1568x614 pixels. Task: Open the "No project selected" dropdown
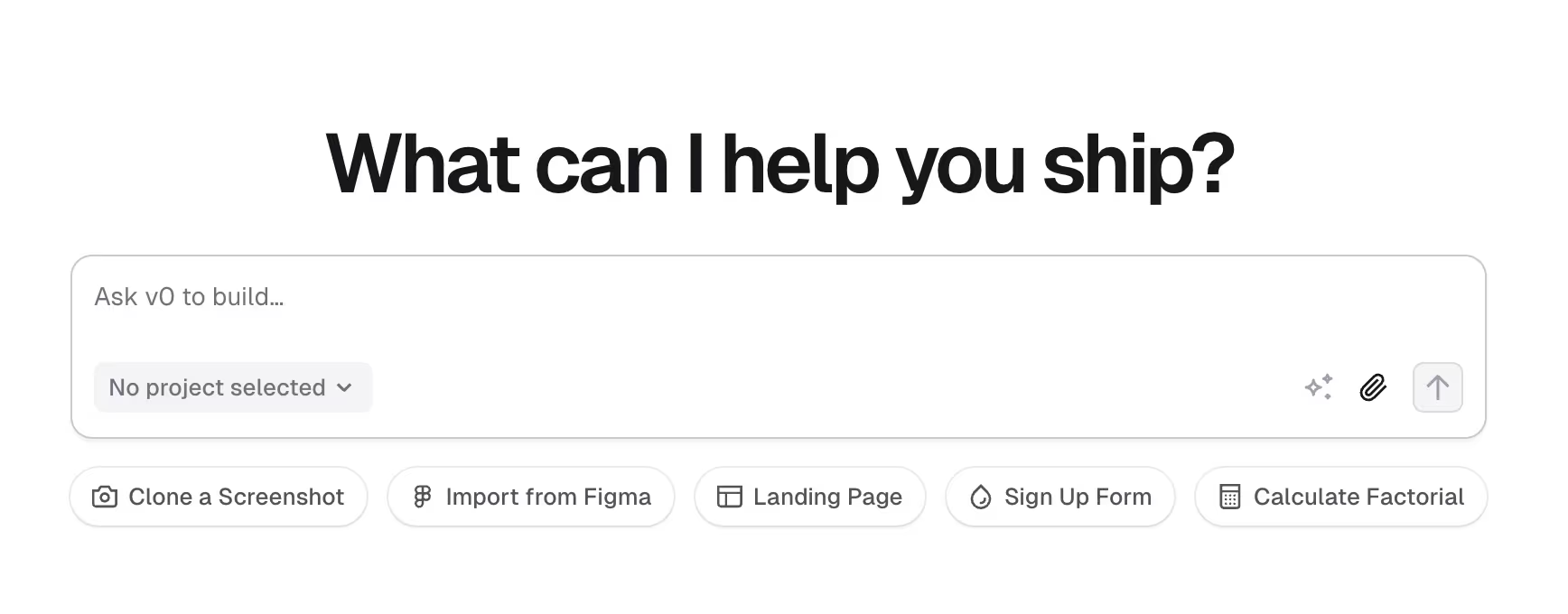(218, 387)
